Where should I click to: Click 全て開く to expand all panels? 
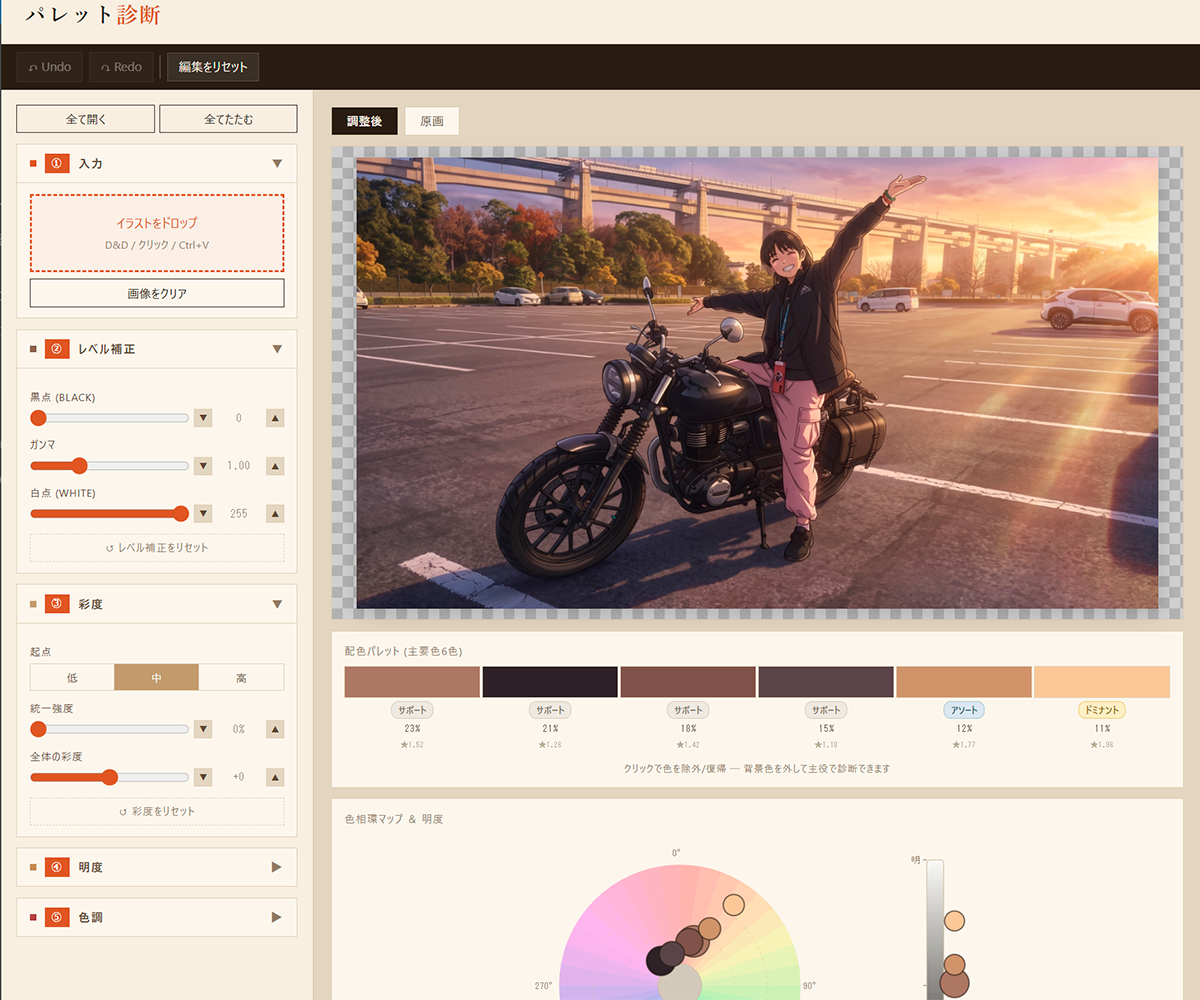tap(86, 119)
